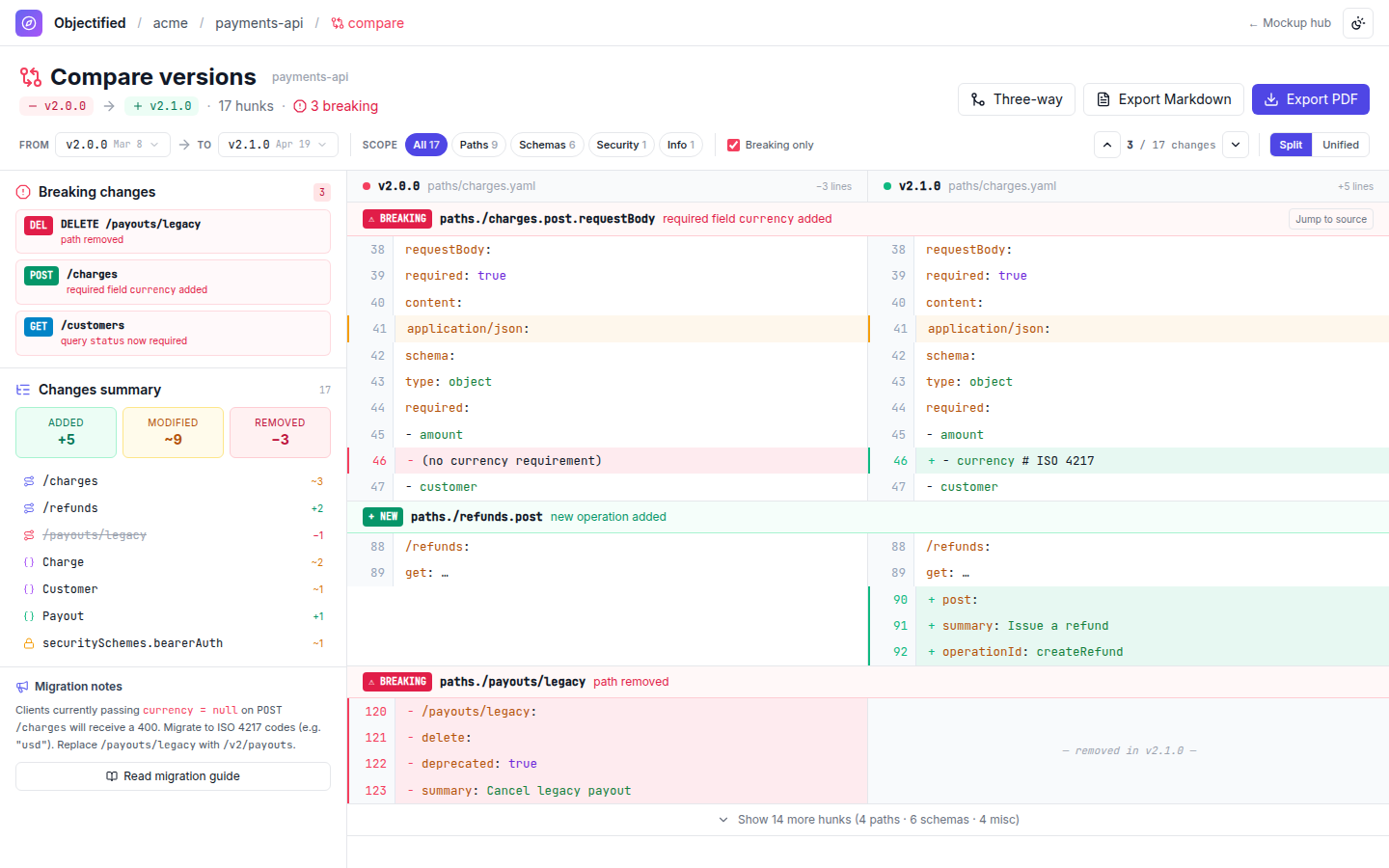1389x868 pixels.
Task: Click the − v2.0.0 version chip
Action: pyautogui.click(x=57, y=106)
